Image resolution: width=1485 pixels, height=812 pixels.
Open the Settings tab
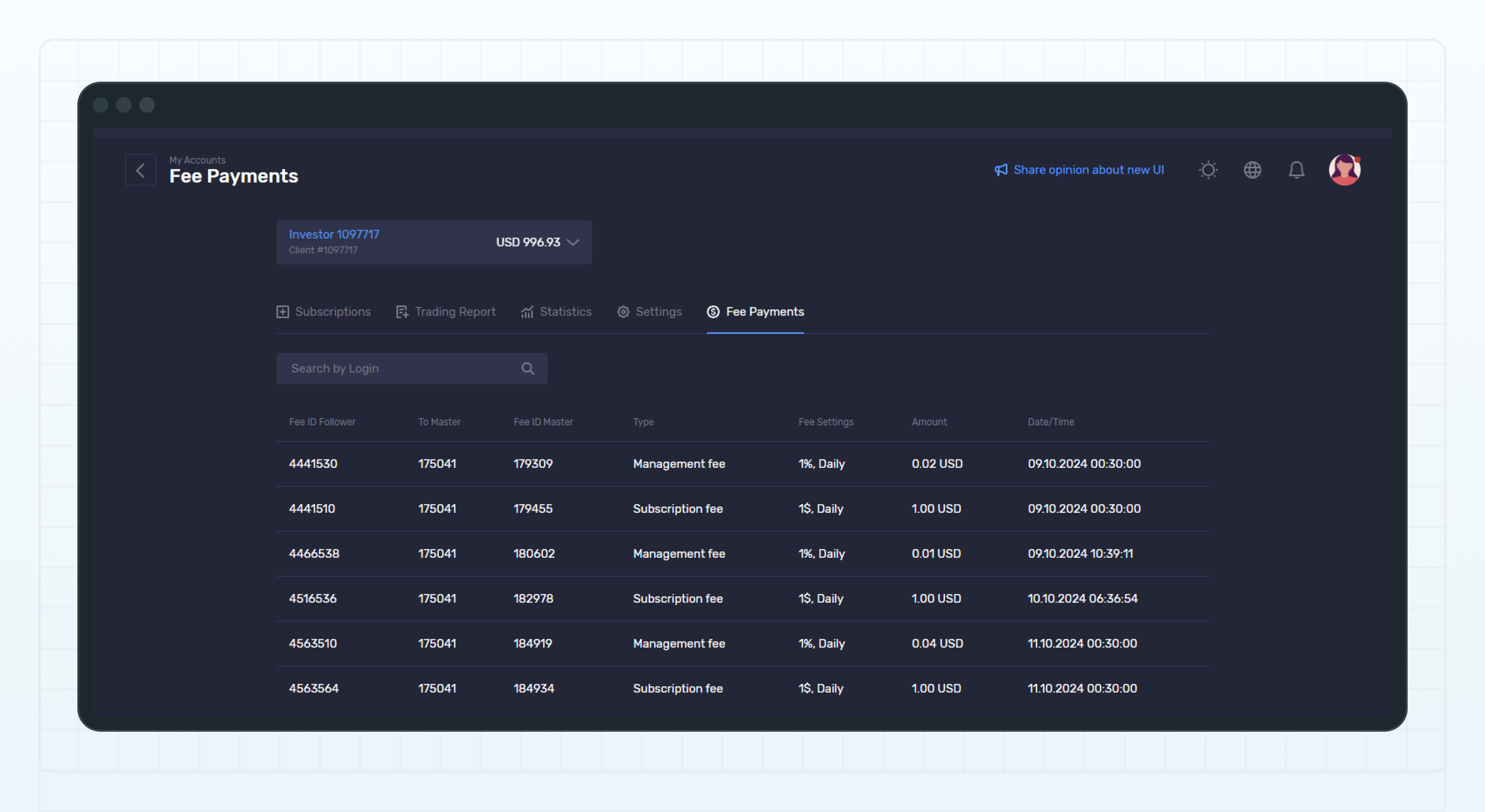658,312
